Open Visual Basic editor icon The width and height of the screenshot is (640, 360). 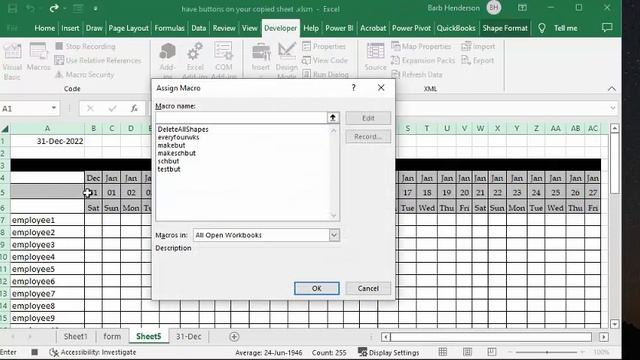click(12, 61)
